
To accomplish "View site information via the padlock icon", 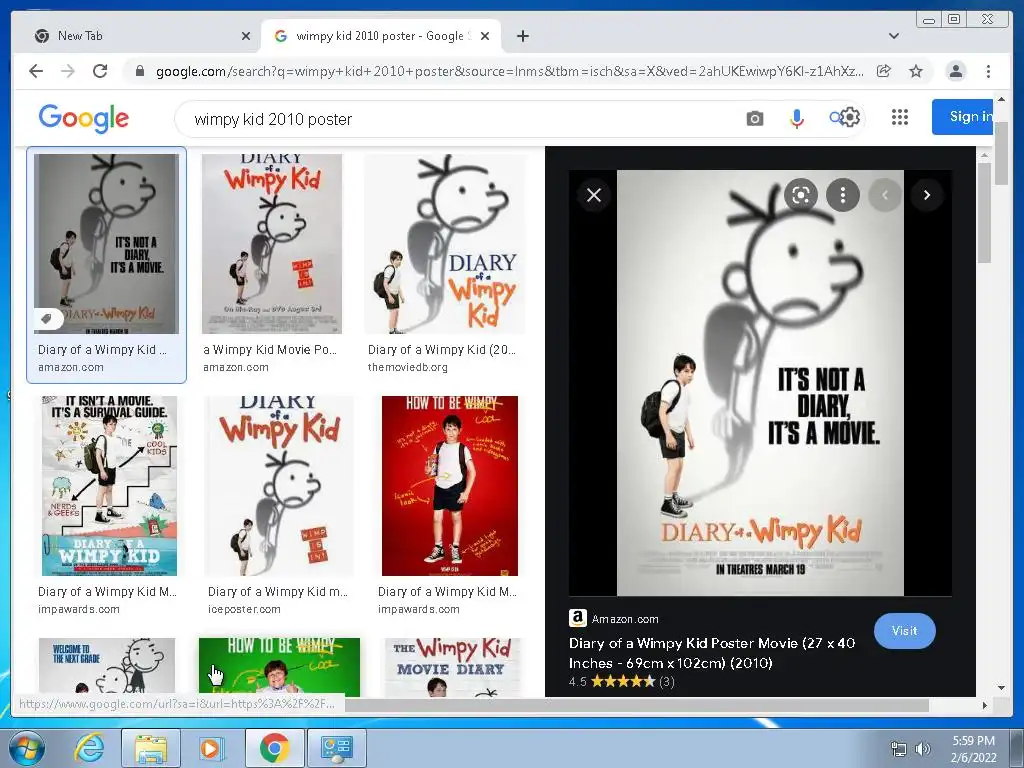I will pos(139,71).
